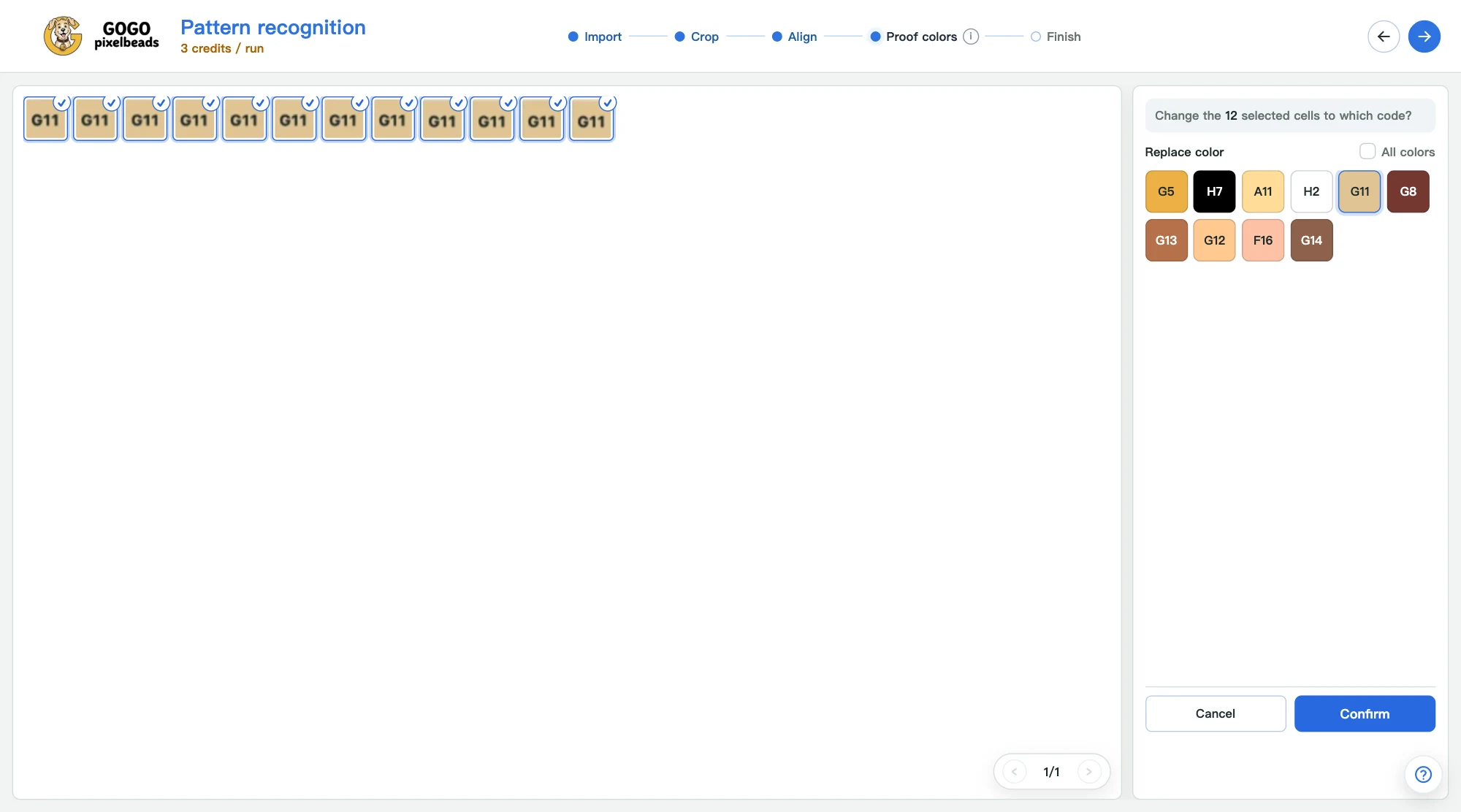1461x812 pixels.
Task: Open the Proof colors info icon
Action: pos(971,37)
